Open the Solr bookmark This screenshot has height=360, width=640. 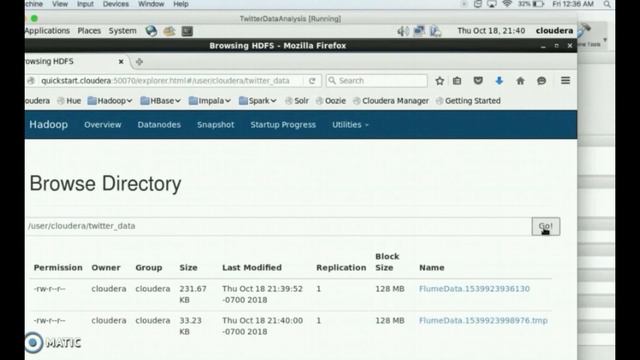(297, 101)
